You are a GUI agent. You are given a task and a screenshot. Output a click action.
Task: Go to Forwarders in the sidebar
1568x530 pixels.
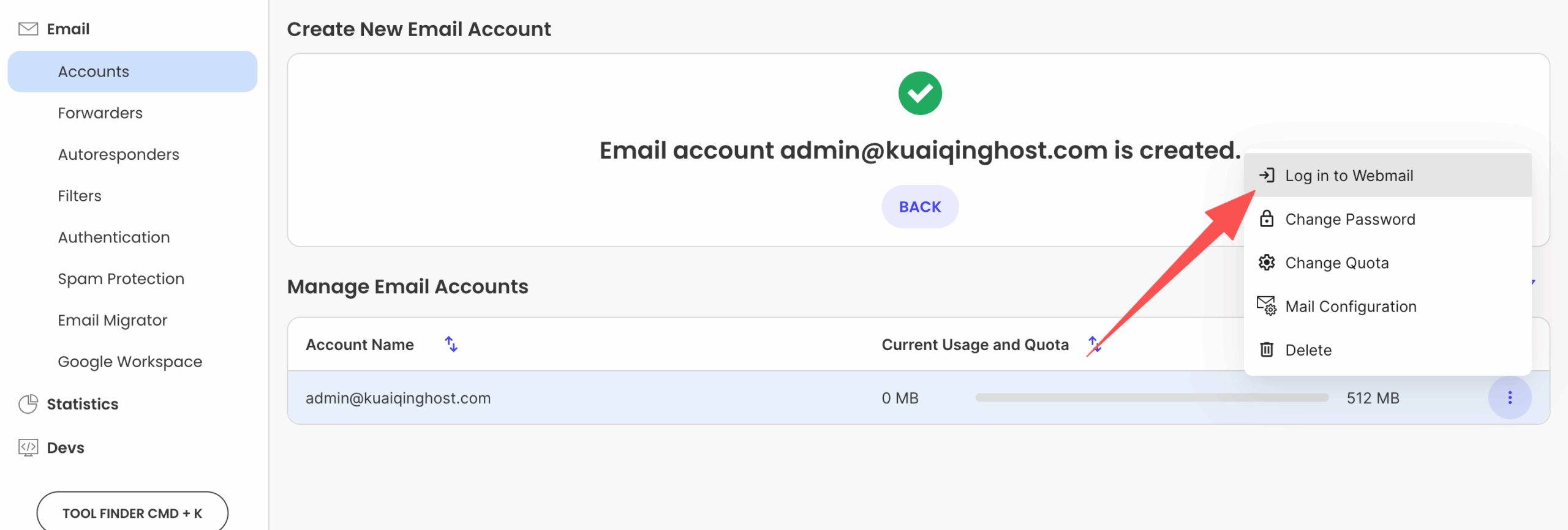[x=100, y=113]
